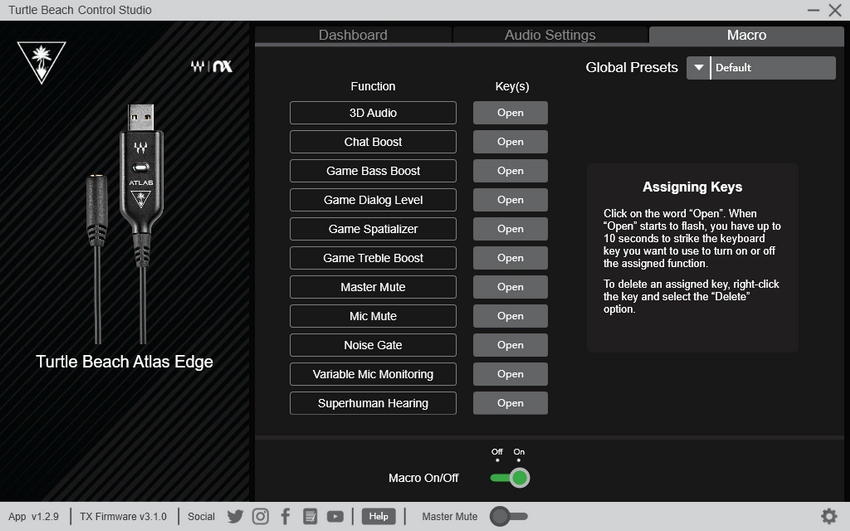This screenshot has width=850, height=531.
Task: Switch to the Audio Settings tab
Action: 550,35
